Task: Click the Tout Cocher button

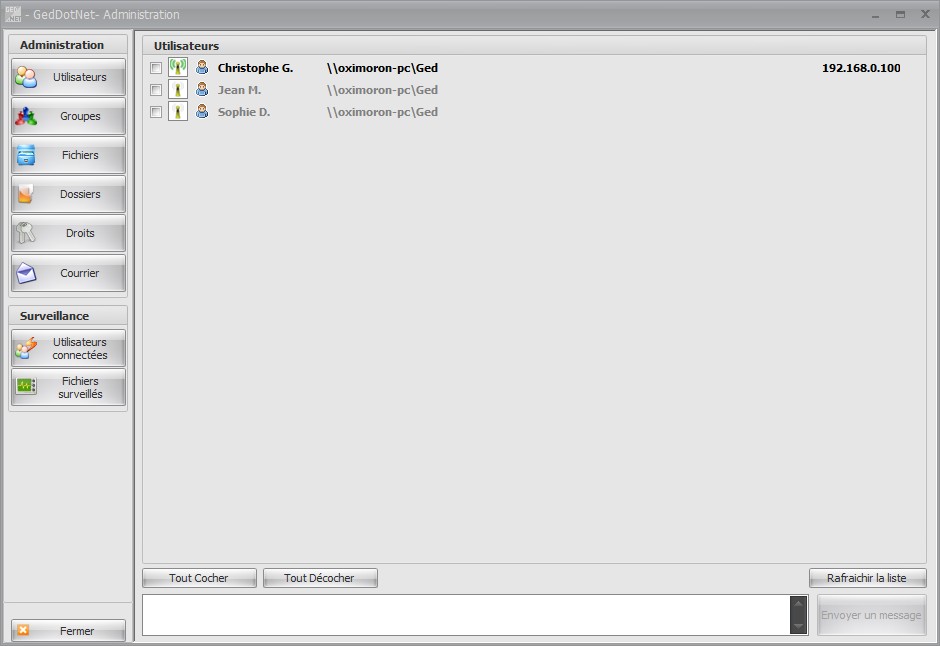Action: [x=199, y=578]
